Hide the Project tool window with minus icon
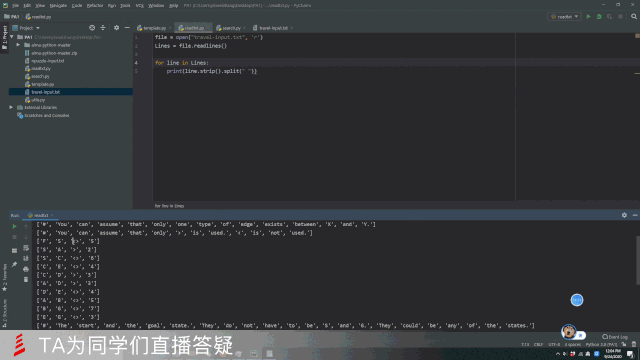640x360 pixels. pos(127,28)
